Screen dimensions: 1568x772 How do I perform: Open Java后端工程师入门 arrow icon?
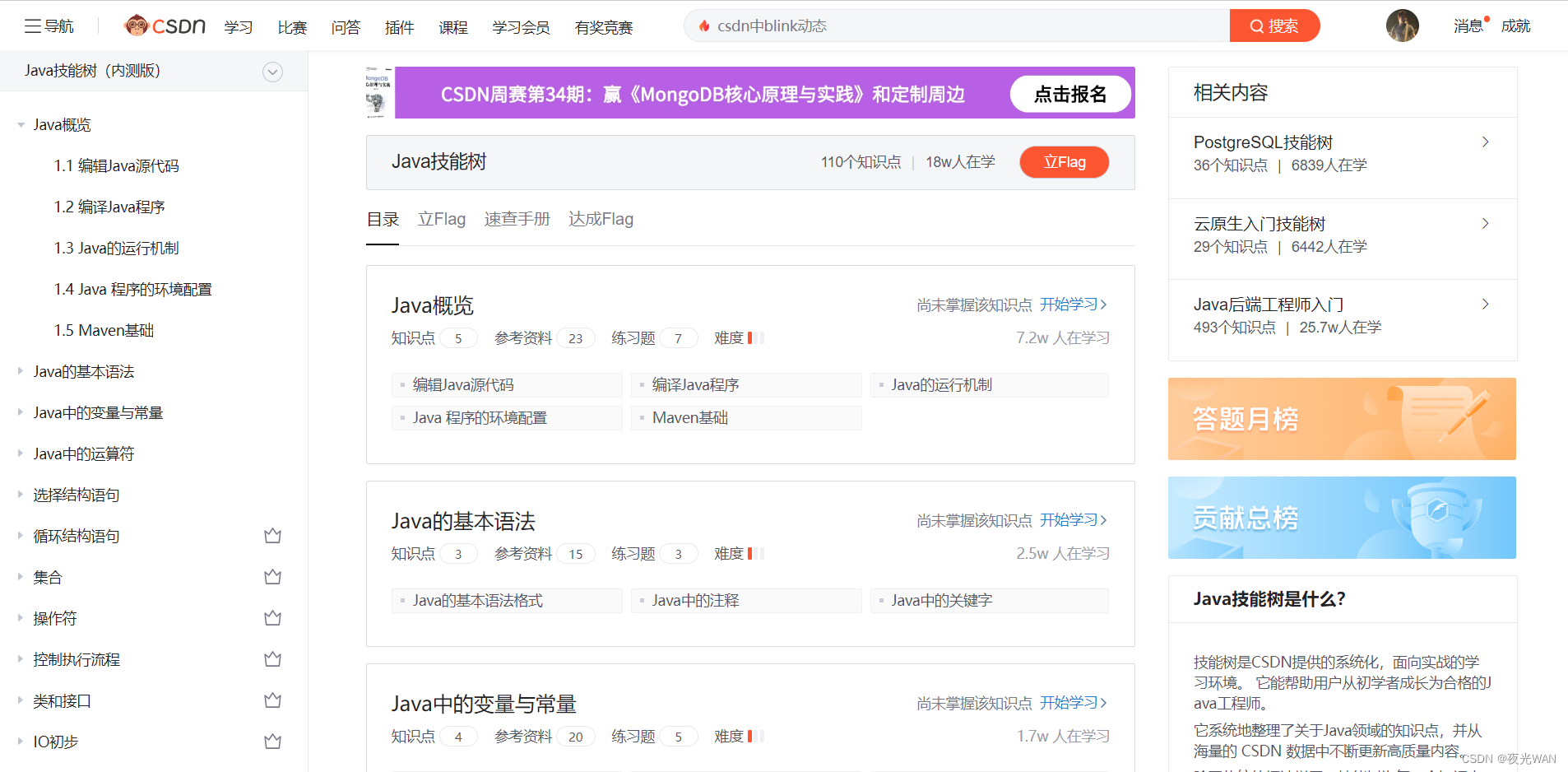pyautogui.click(x=1486, y=304)
